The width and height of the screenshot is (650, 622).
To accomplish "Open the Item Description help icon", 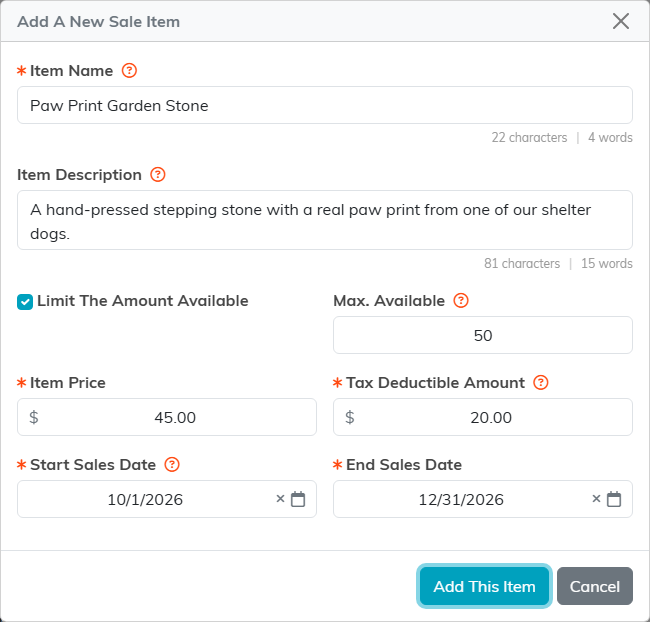I will [158, 175].
